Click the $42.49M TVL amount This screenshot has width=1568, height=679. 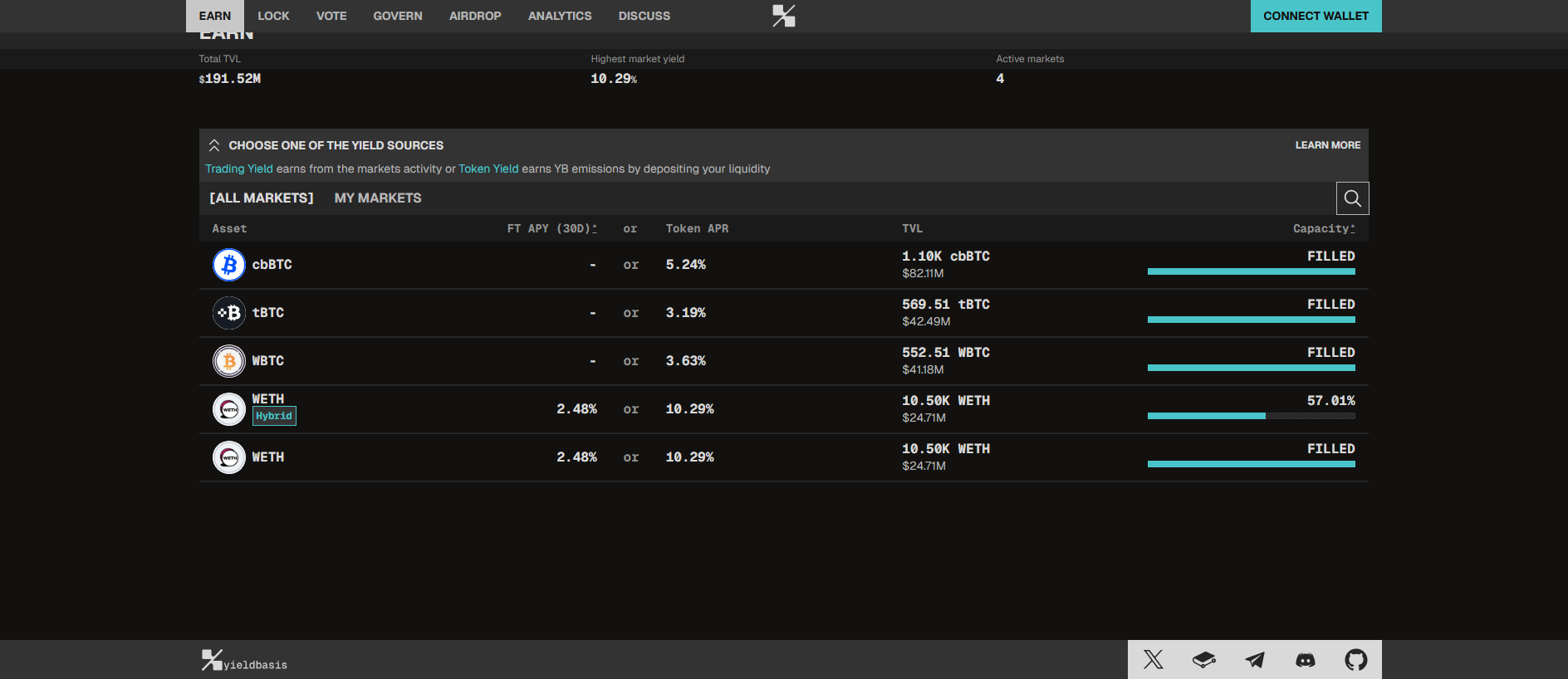click(927, 321)
